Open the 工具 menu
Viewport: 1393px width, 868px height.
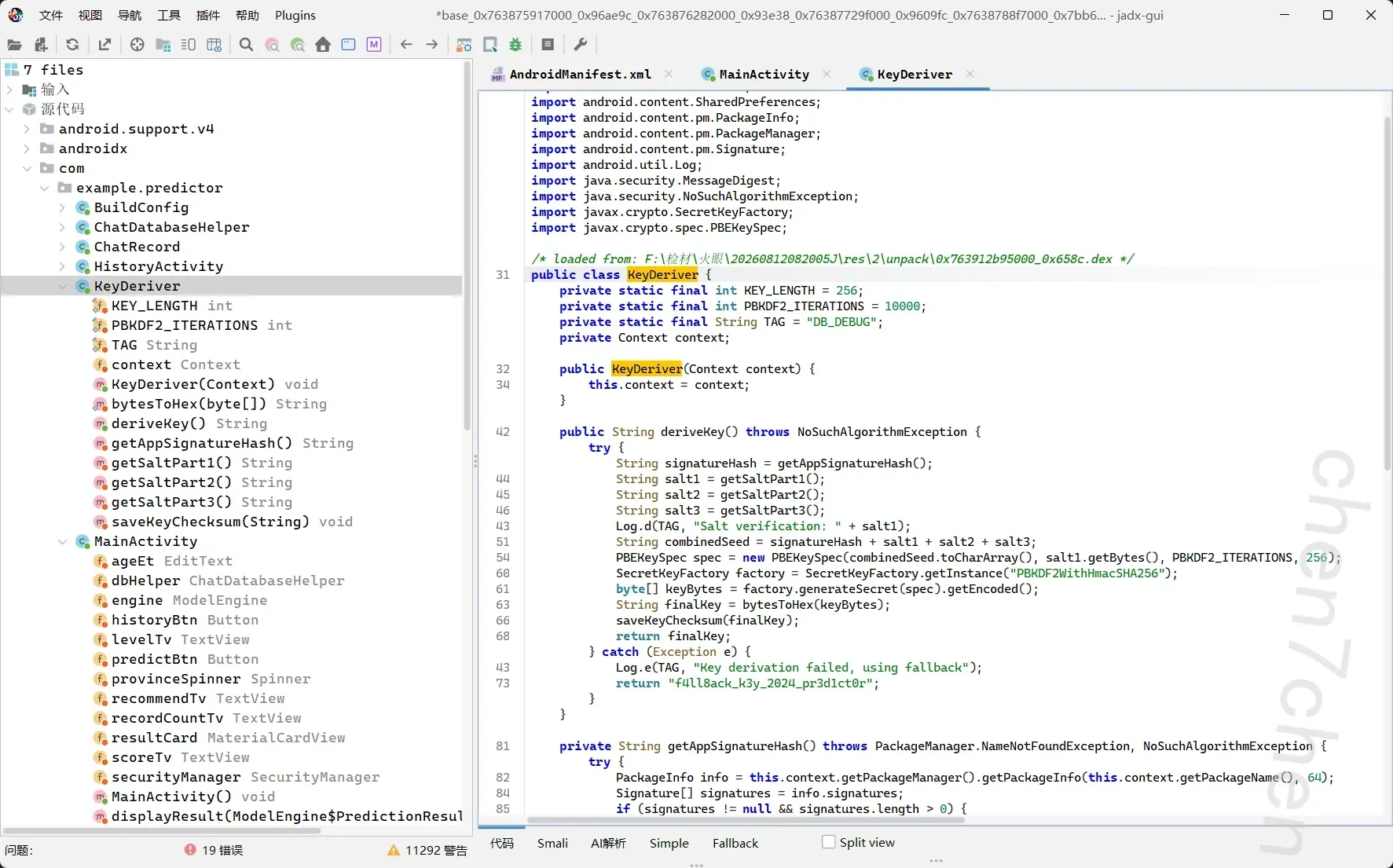point(169,15)
